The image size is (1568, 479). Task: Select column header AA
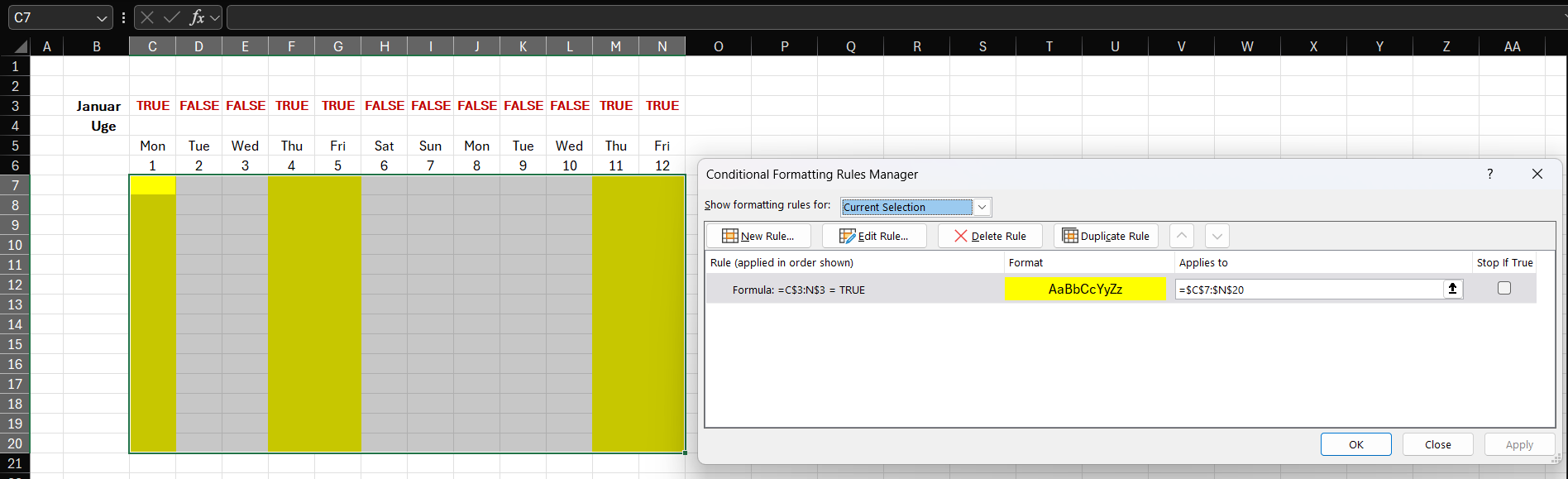pos(1512,46)
